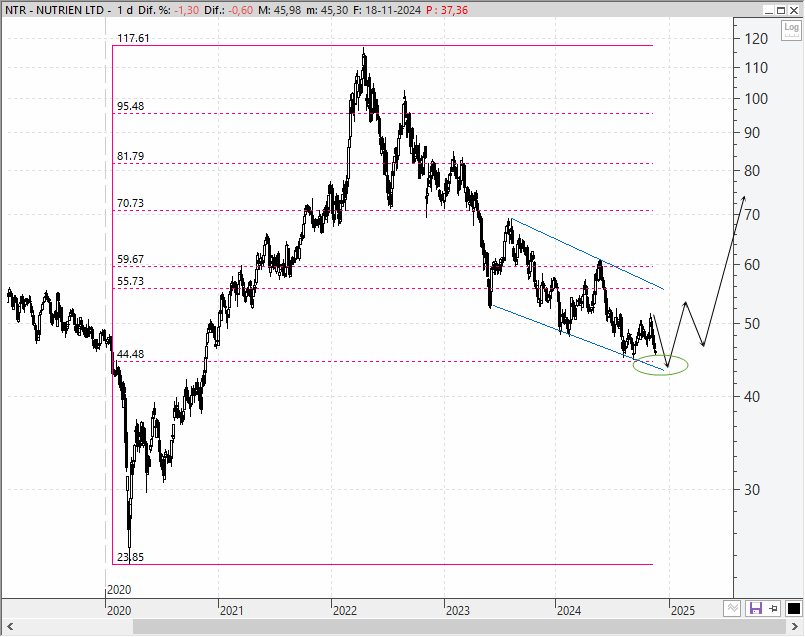
Task: Select the 59.67 Fibonacci level label
Action: pos(130,259)
